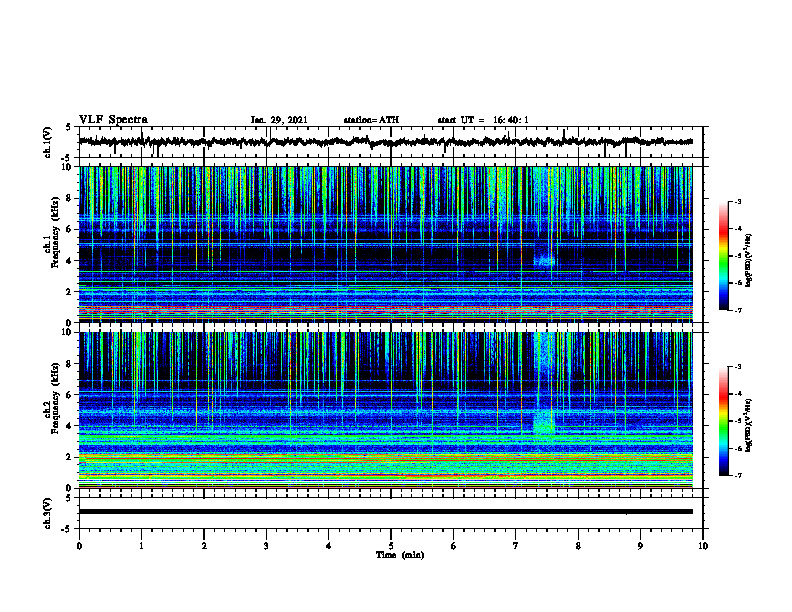Click the 'Time (min)' x-axis label
This screenshot has height=612, width=792.
pos(400,555)
